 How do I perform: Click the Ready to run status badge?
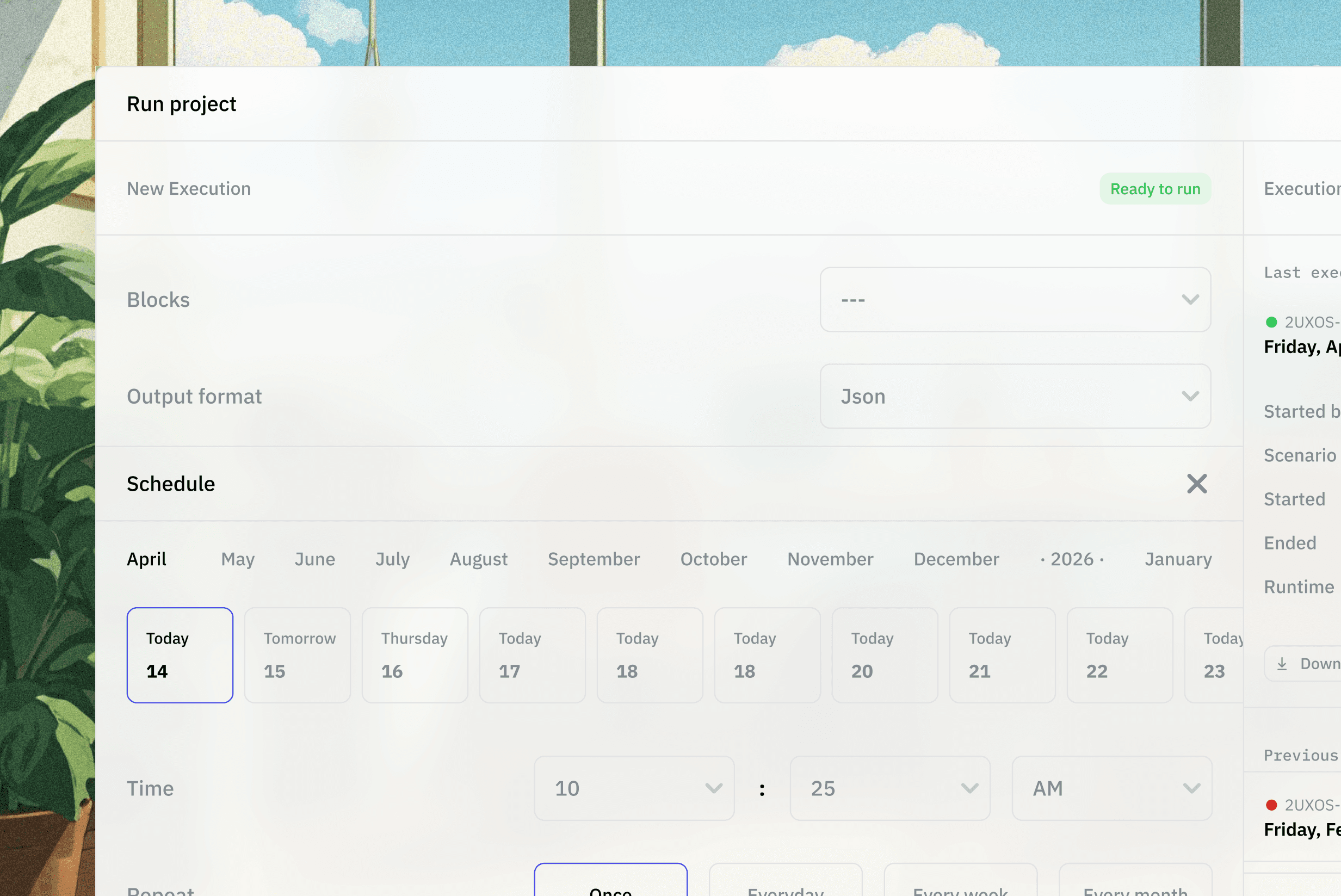1155,189
